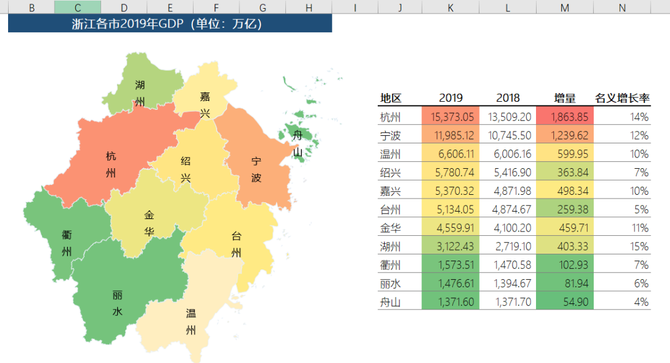This screenshot has height=363, width=670.
Task: Select the 温州 cell in the table
Action: 400,153
